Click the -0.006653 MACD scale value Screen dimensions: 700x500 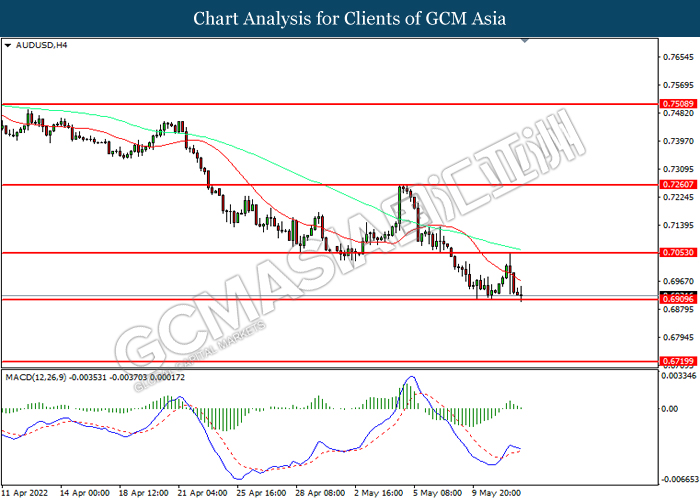[679, 479]
